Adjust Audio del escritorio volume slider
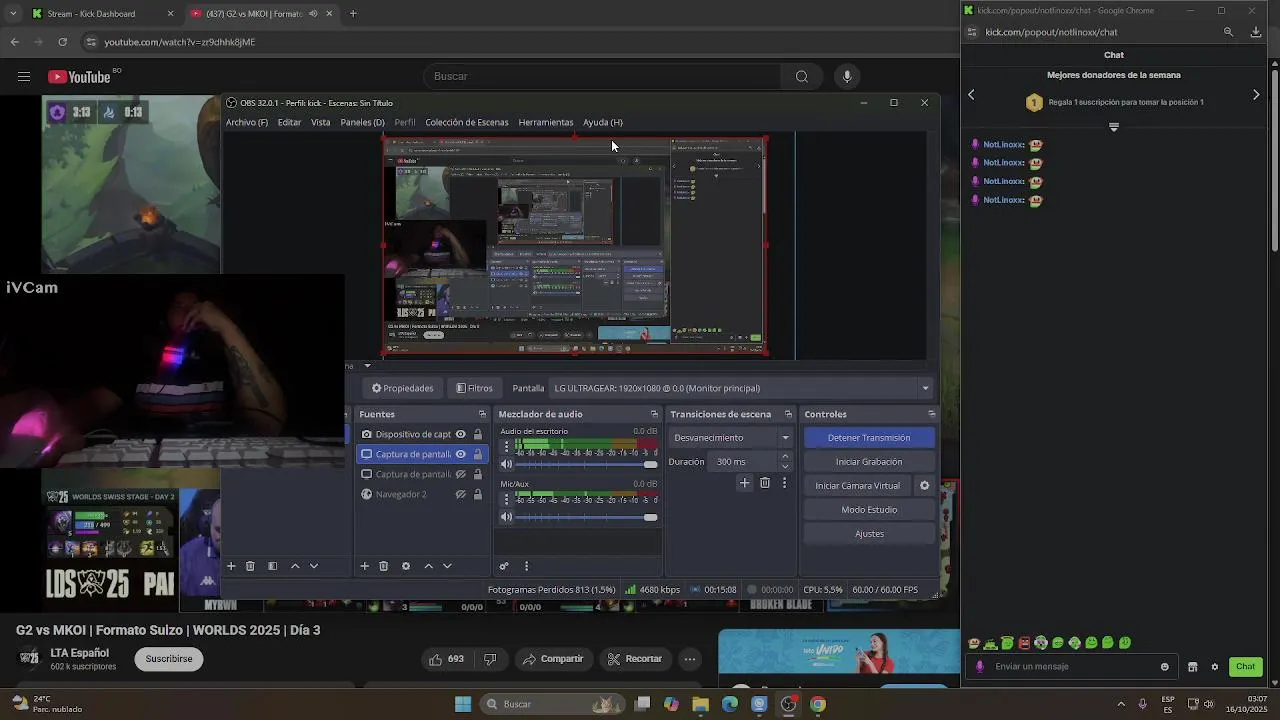The image size is (1280, 720). coord(588,465)
